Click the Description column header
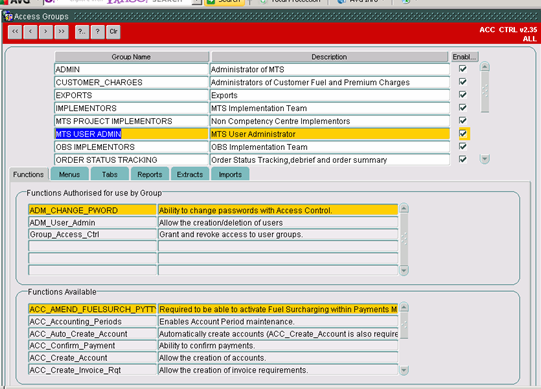The image size is (541, 389). pos(329,57)
